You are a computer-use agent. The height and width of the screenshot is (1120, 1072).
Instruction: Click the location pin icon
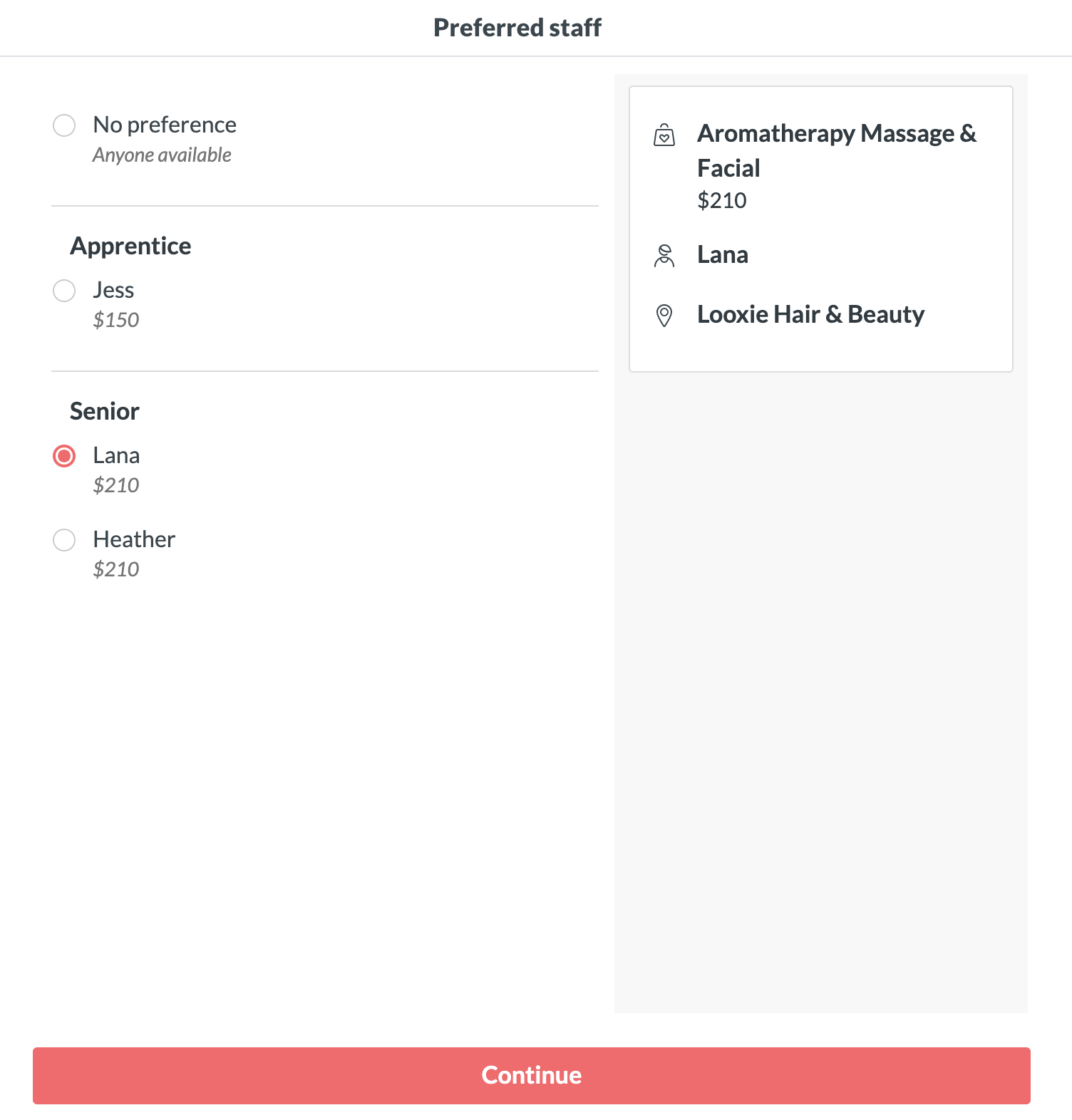664,316
